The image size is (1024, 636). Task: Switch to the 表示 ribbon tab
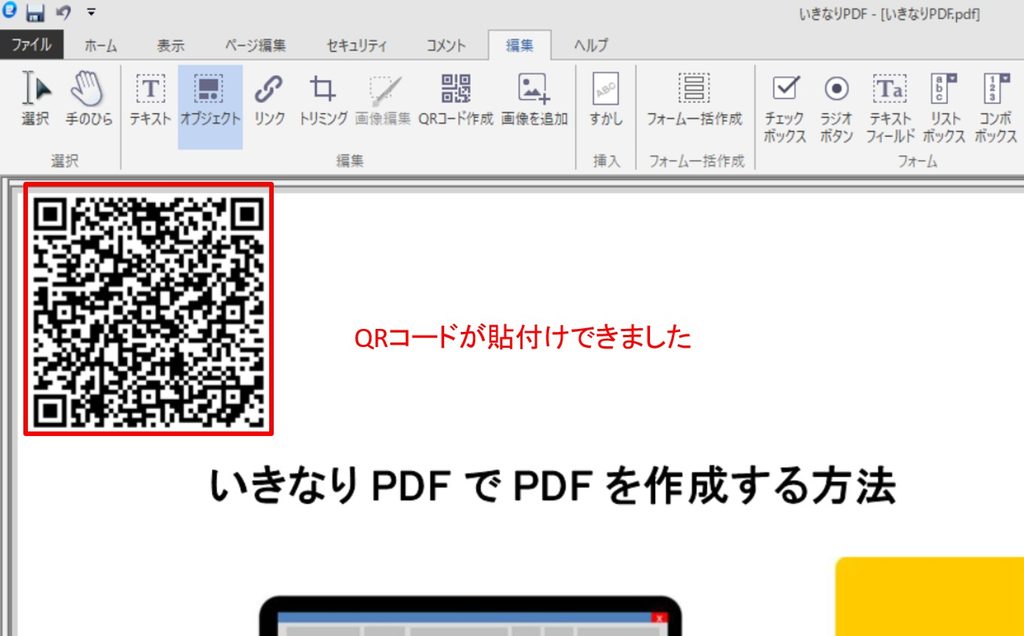(x=170, y=45)
